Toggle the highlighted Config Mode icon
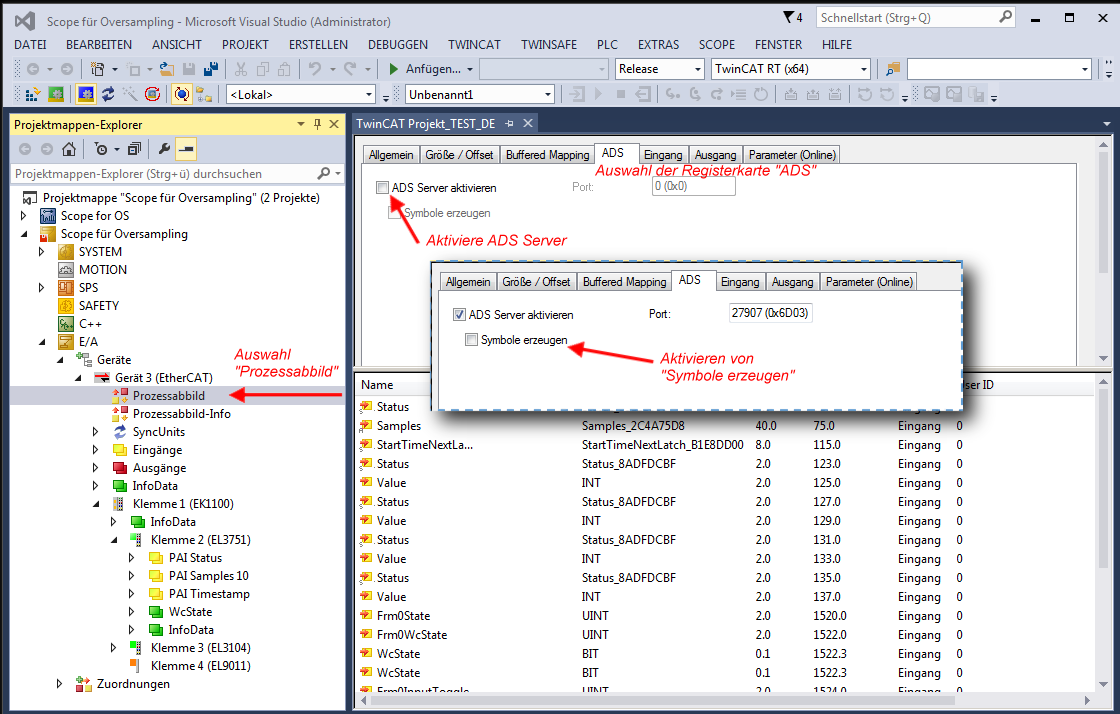This screenshot has height=714, width=1120. pyautogui.click(x=86, y=94)
